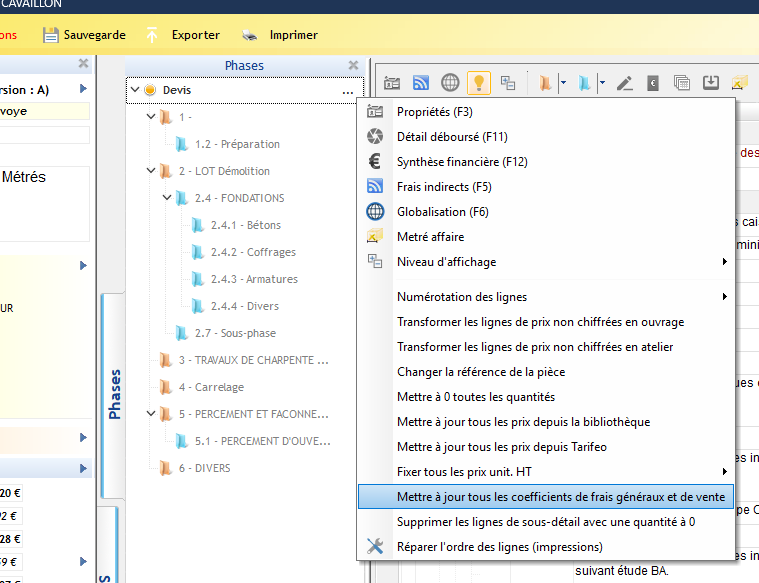Screen dimensions: 759x583
Task: Select the 2.4.1 - Bétons tree item
Action: click(245, 225)
